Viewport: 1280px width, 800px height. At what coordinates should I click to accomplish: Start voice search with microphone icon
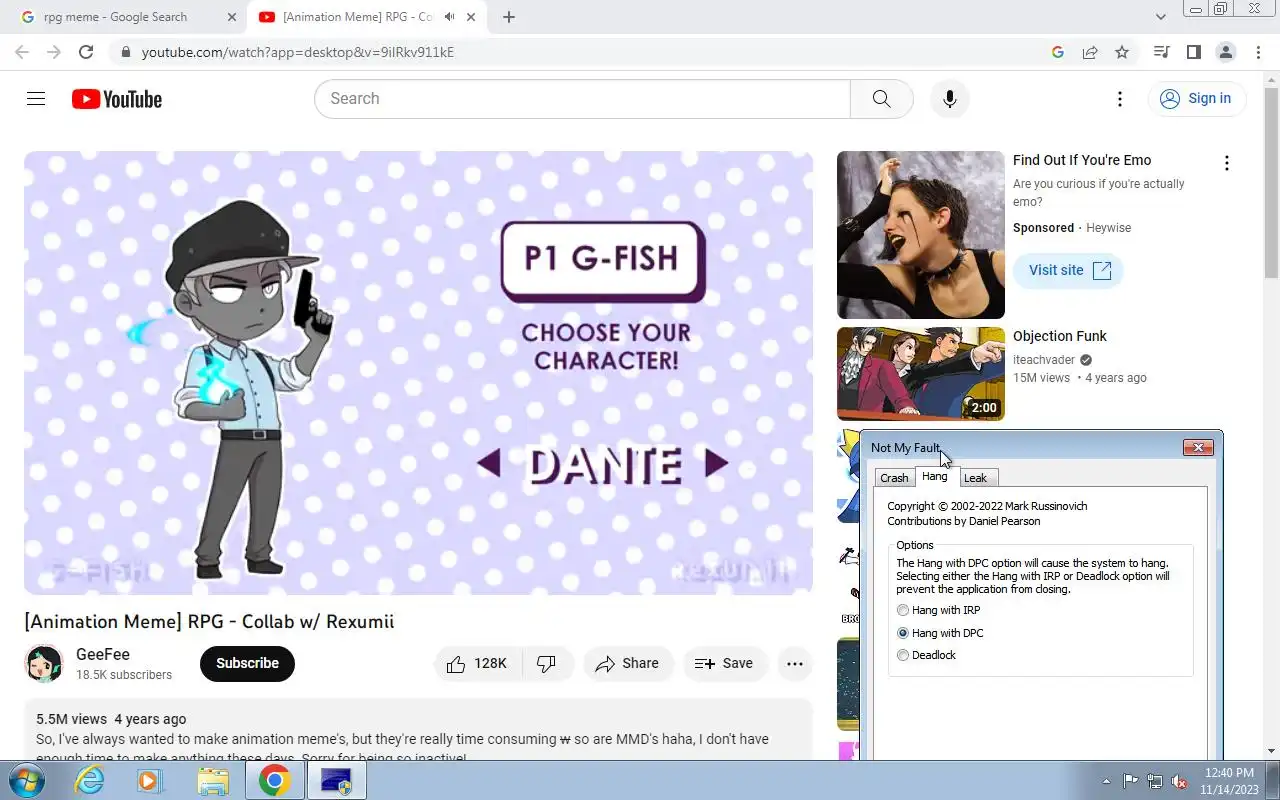(x=950, y=98)
